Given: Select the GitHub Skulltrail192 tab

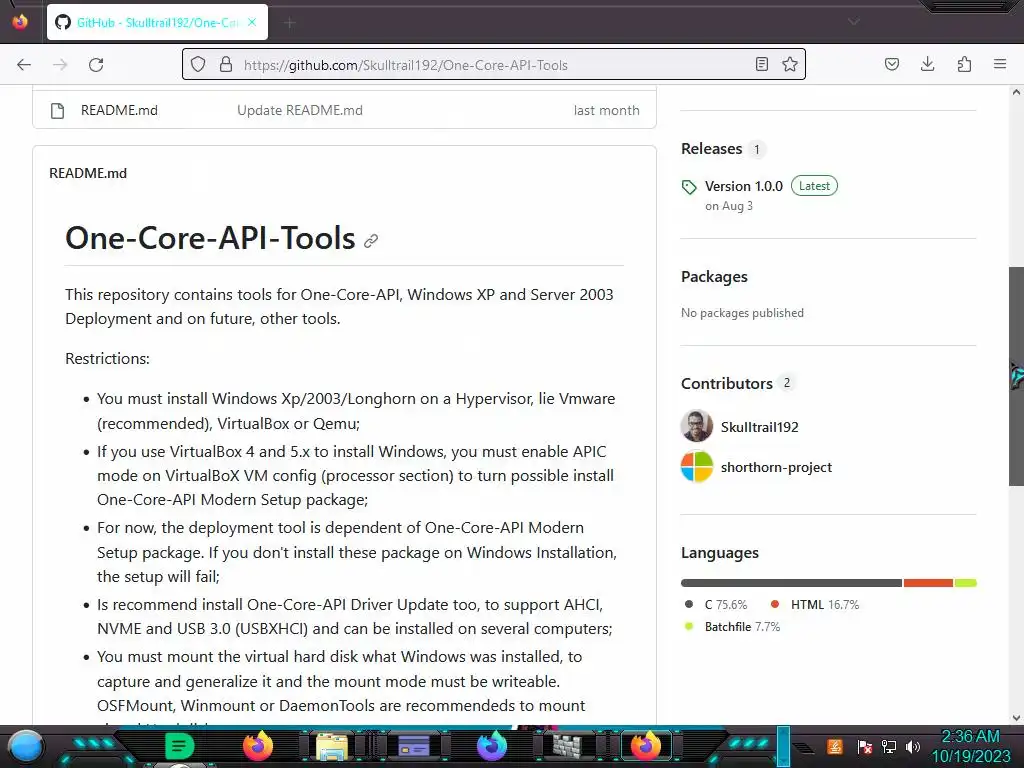Looking at the screenshot, I should pyautogui.click(x=157, y=22).
